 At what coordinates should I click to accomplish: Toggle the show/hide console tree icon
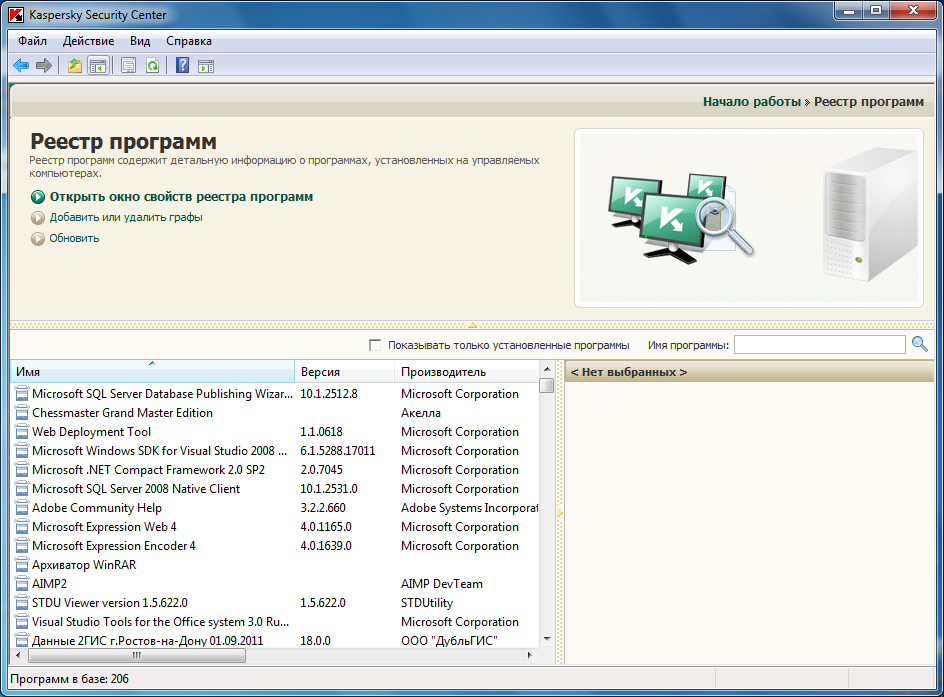pyautogui.click(x=98, y=66)
